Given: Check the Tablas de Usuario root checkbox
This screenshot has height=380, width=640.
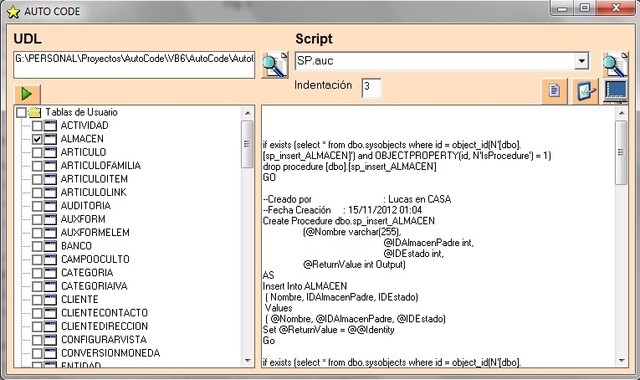Looking at the screenshot, I should pos(21,112).
